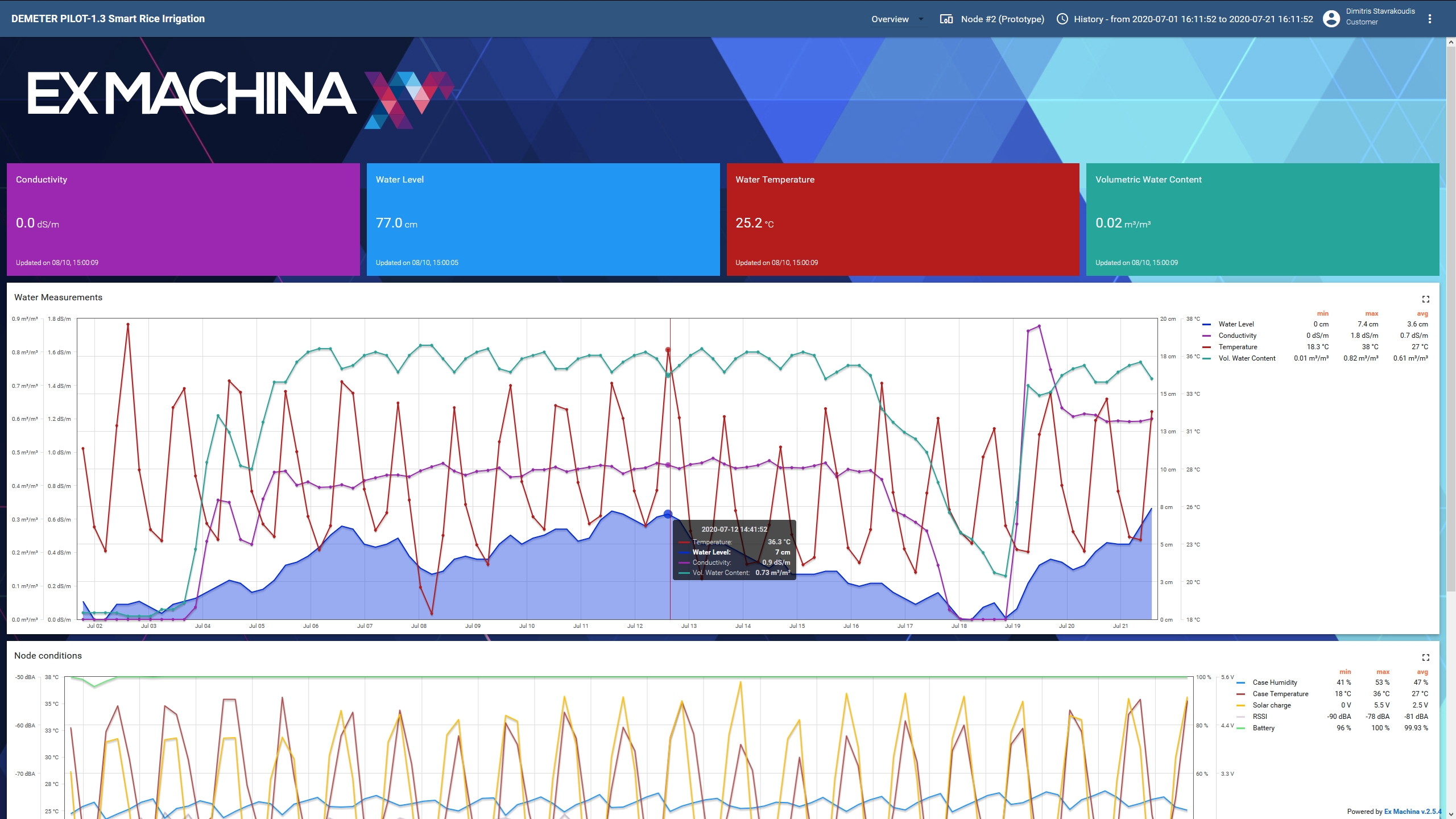The width and height of the screenshot is (1456, 819).
Task: Toggle Case Temperature series in legend
Action: [x=1280, y=694]
